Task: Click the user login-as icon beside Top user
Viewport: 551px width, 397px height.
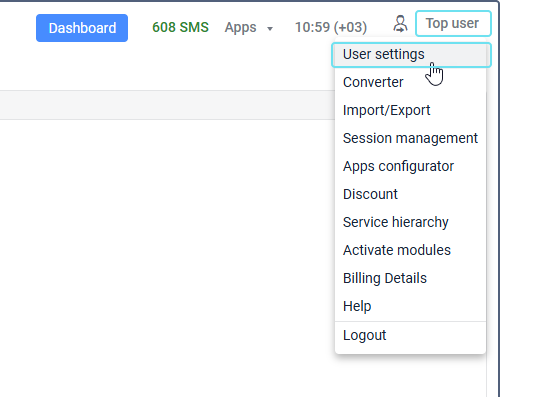Action: pyautogui.click(x=400, y=24)
